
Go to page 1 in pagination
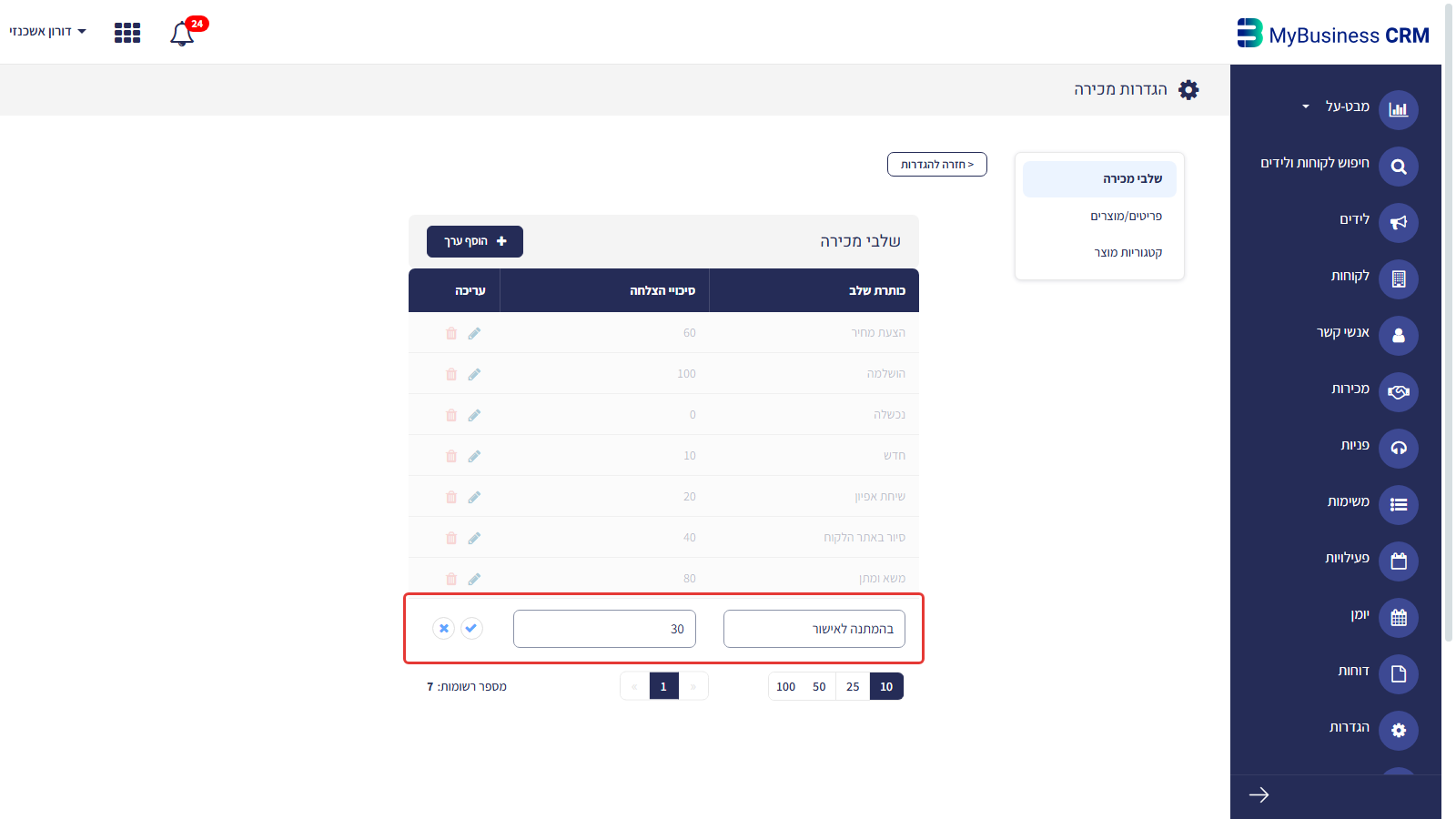[663, 686]
